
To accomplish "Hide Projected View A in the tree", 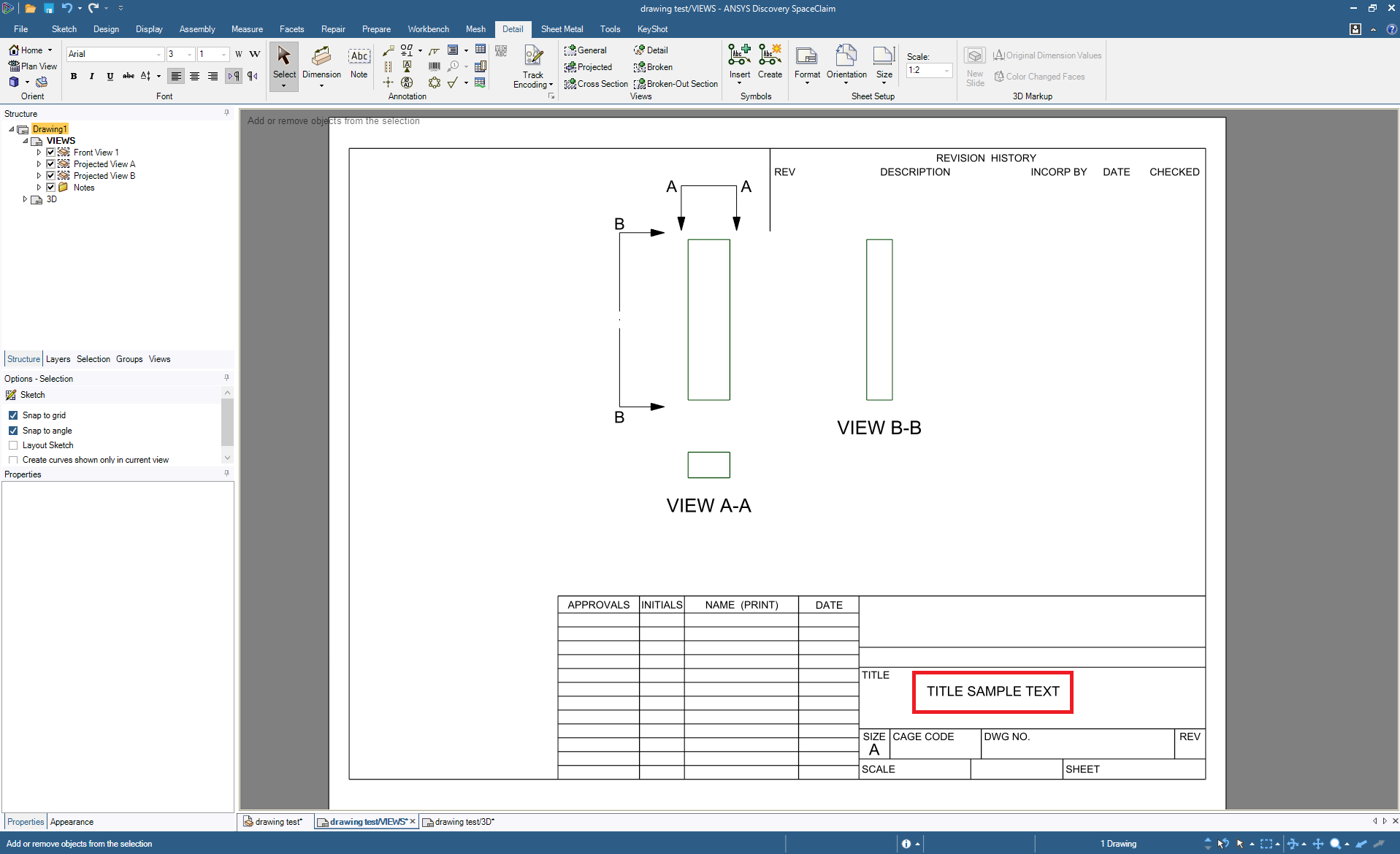I will point(51,164).
